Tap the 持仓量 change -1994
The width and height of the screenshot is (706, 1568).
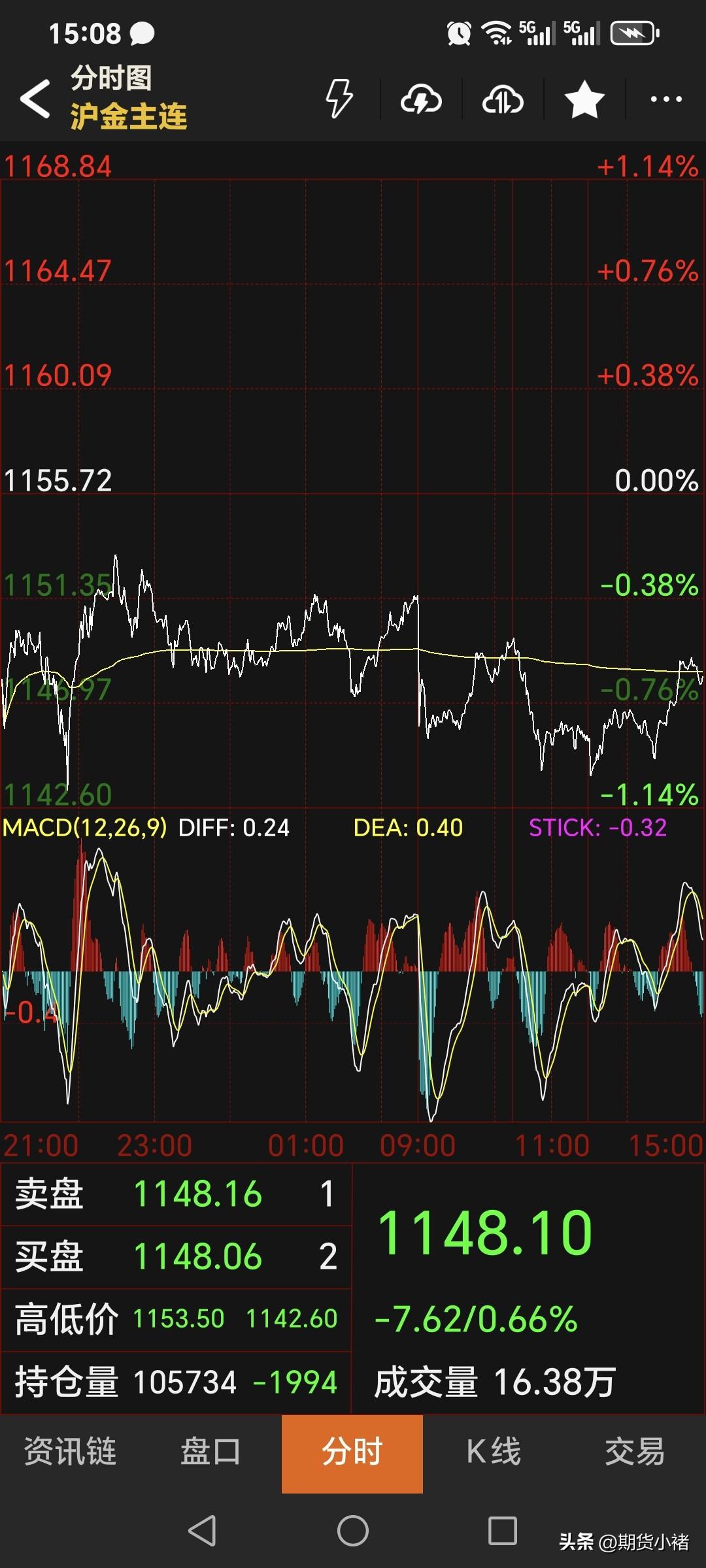pos(295,1382)
